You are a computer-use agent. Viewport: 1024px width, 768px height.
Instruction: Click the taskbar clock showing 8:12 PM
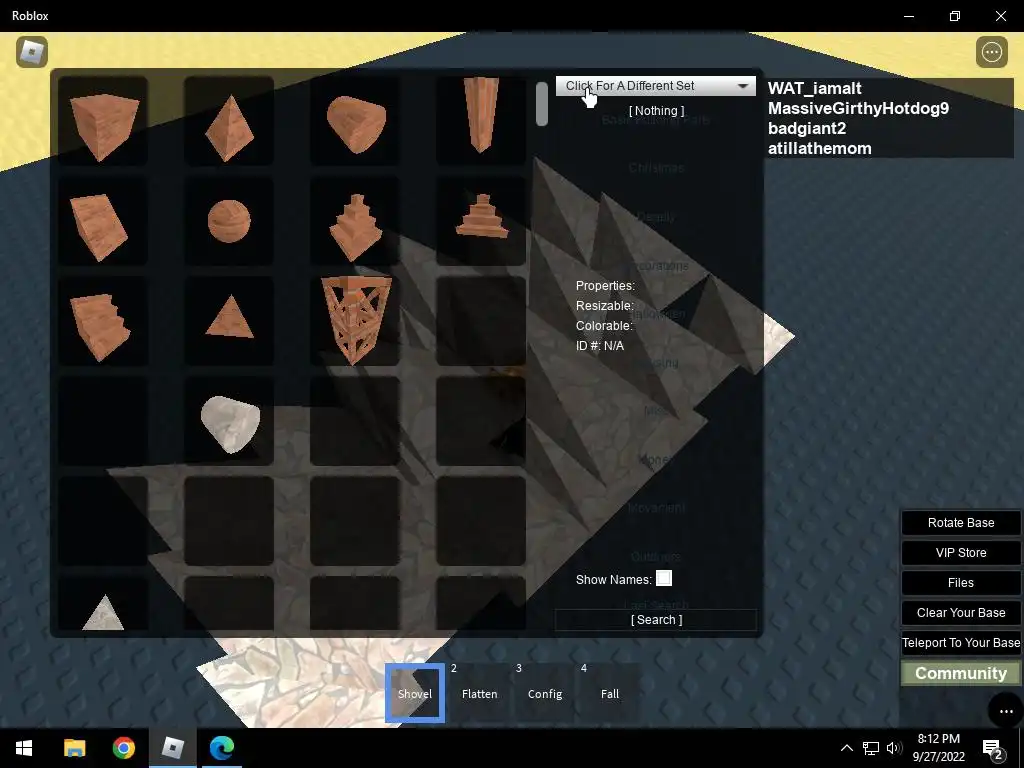coord(938,748)
